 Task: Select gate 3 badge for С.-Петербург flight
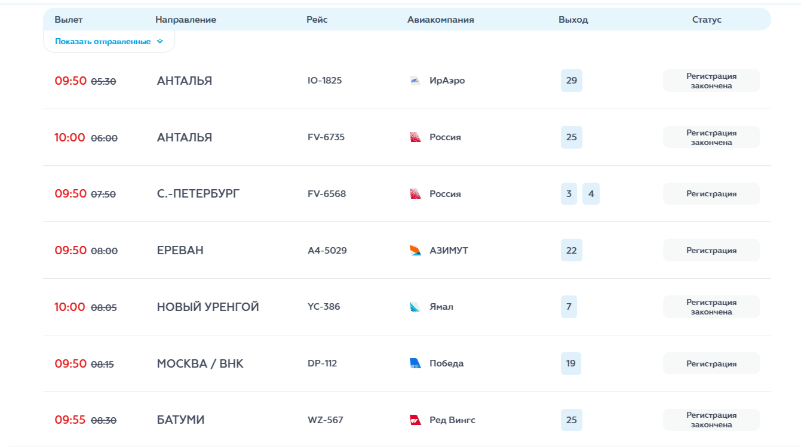569,194
